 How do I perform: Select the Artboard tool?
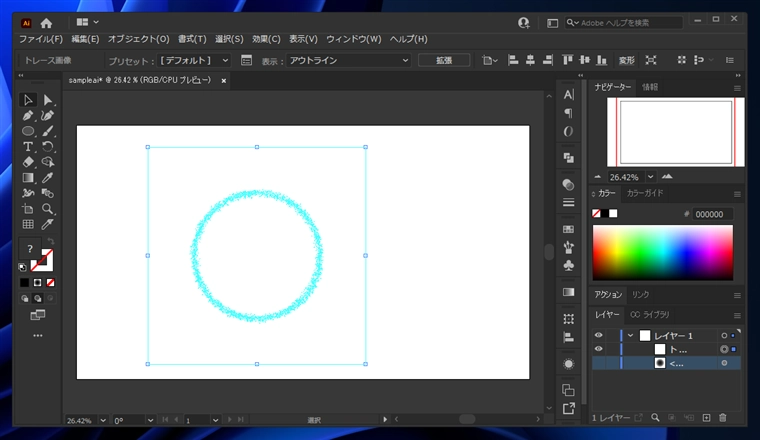(28, 208)
